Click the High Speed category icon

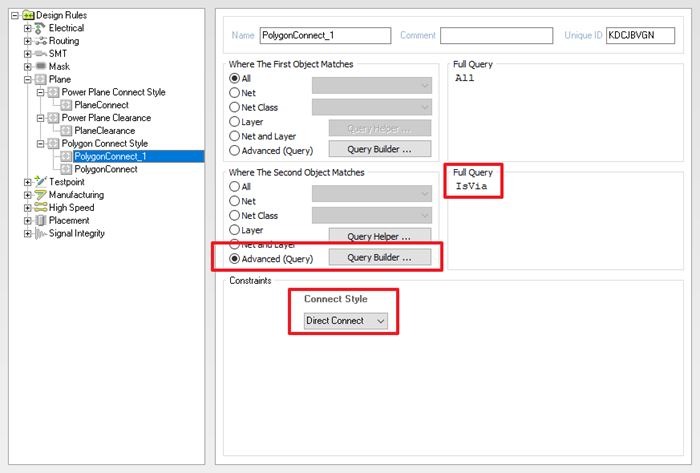tap(41, 208)
